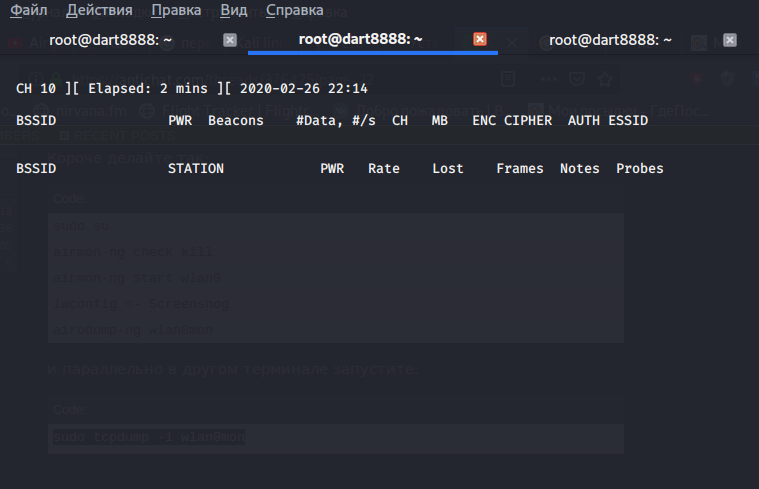
Task: Click the Beacons column header text
Action: 236,121
